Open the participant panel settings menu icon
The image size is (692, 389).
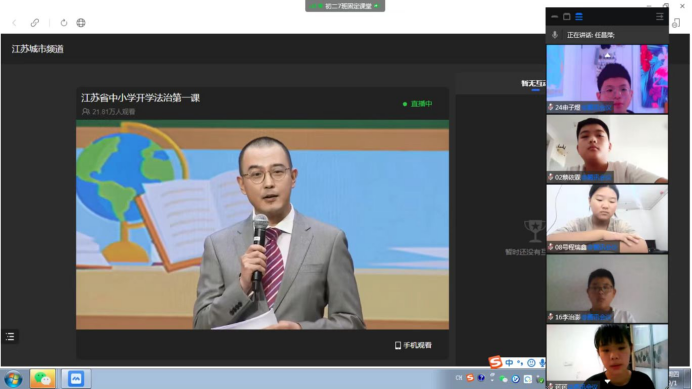click(659, 17)
